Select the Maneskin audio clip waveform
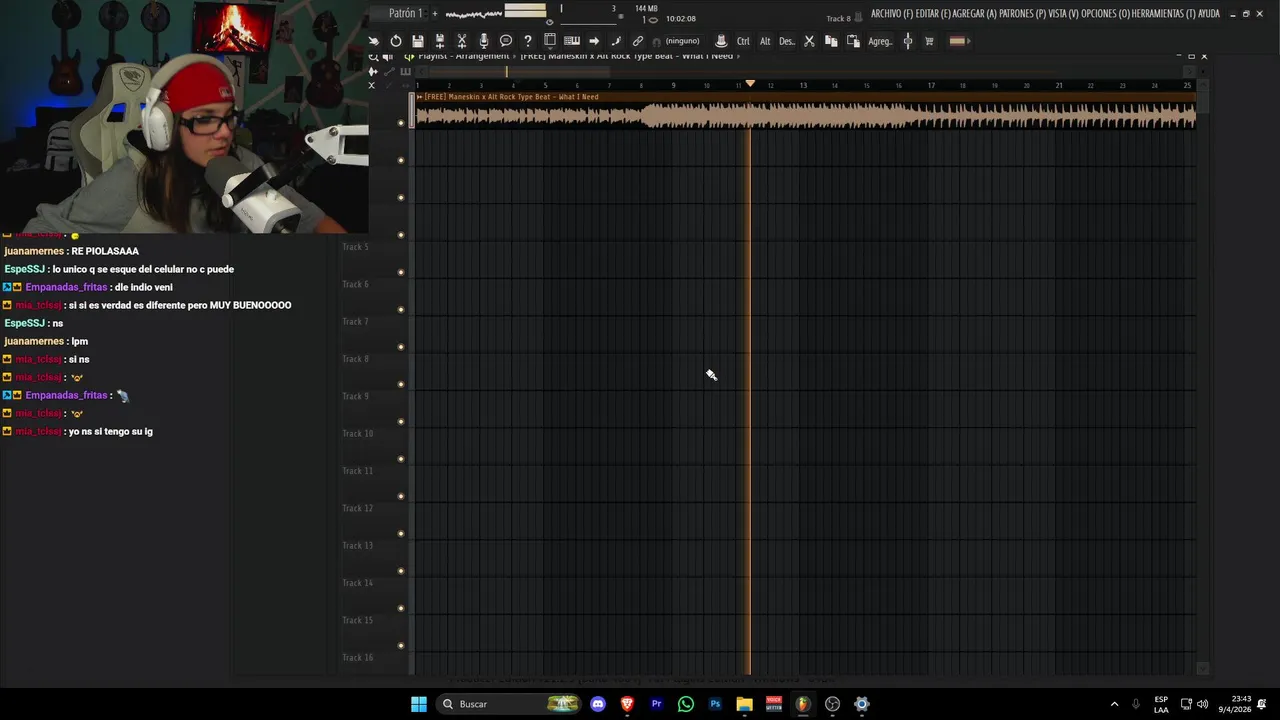 [x=805, y=116]
